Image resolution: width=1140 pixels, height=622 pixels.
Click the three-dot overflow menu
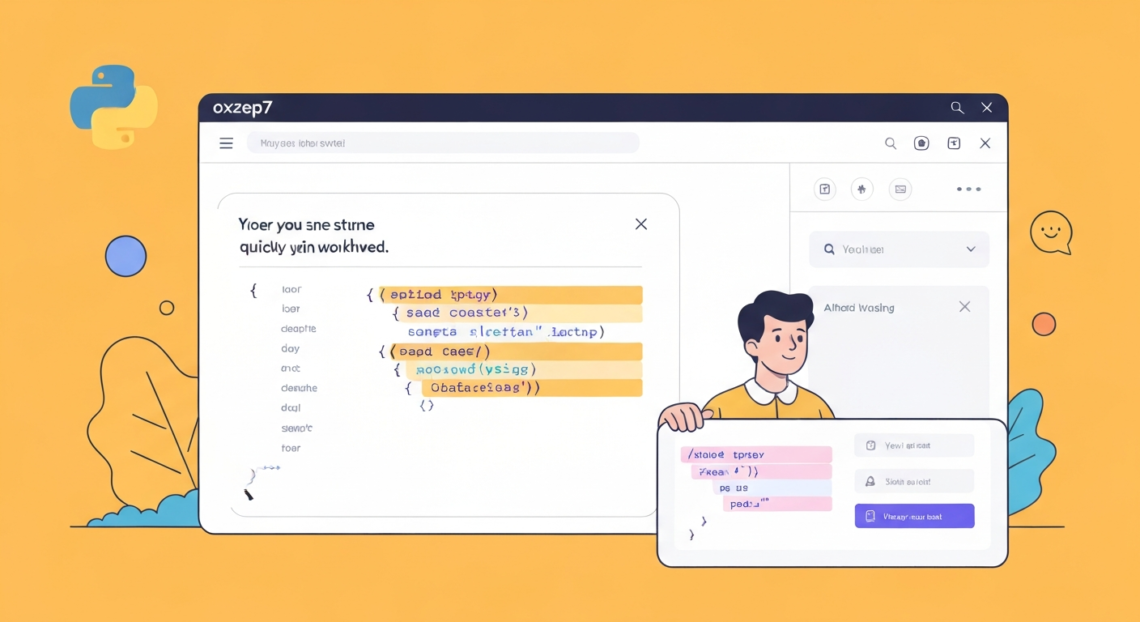click(x=967, y=188)
